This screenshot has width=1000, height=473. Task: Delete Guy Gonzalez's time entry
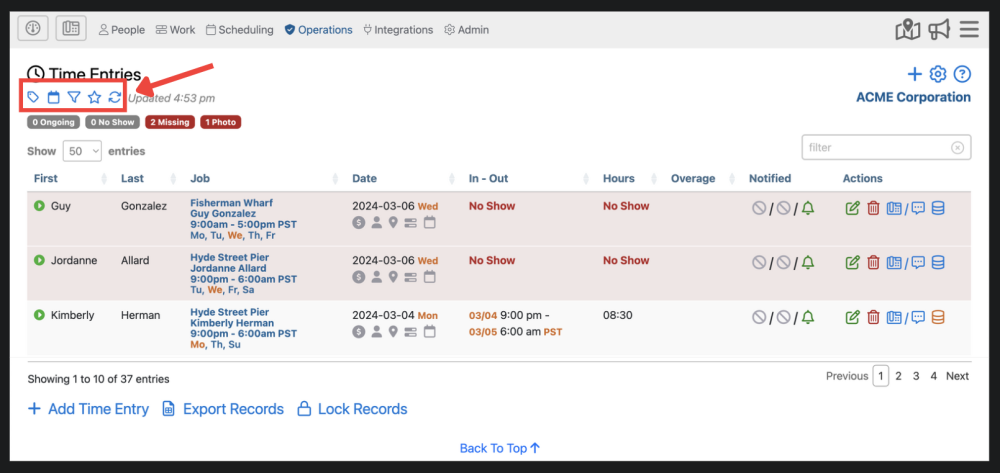(x=873, y=208)
